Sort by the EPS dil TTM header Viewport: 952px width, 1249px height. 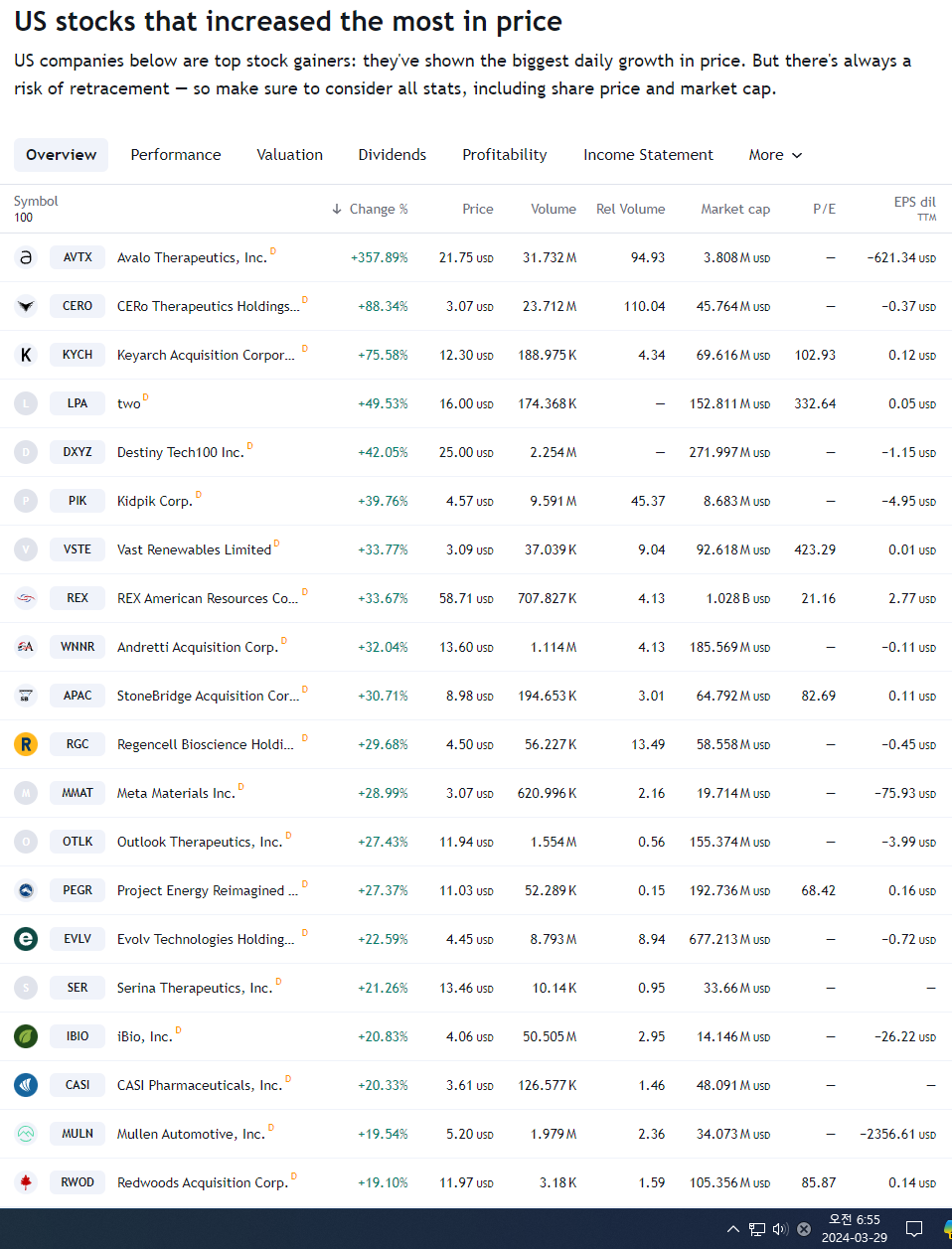pos(915,209)
